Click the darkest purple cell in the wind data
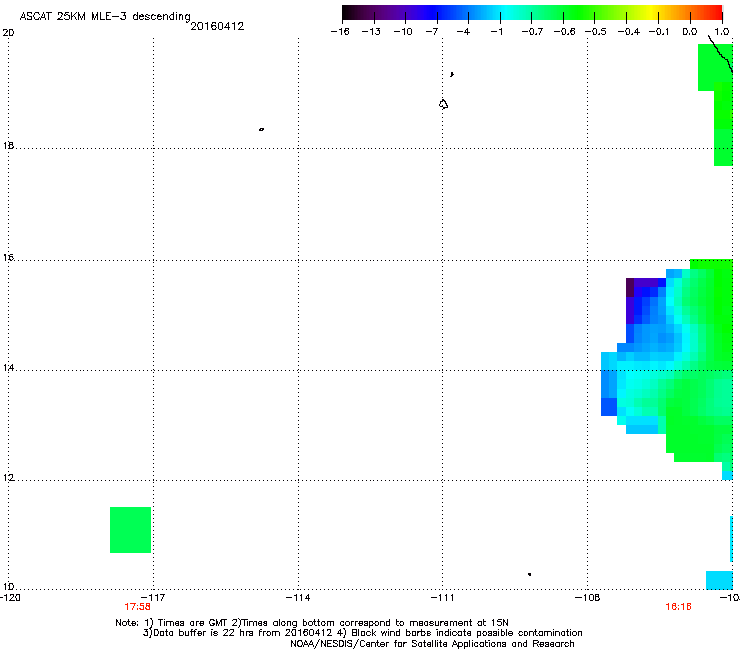This screenshot has height=650, width=740. (630, 287)
